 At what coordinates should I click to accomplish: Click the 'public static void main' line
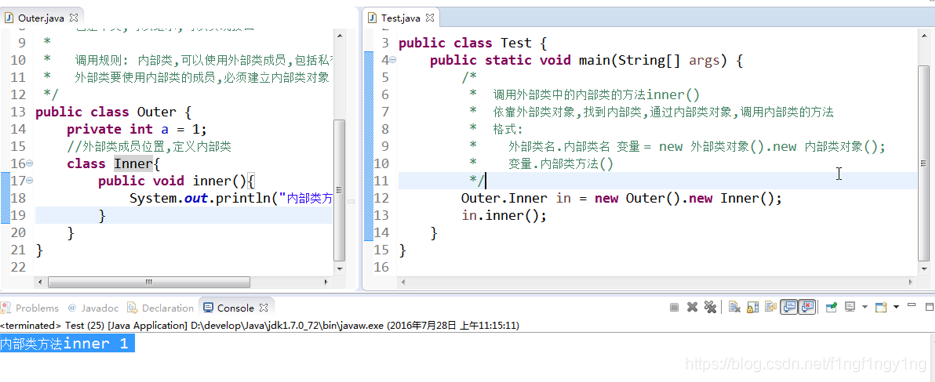[x=586, y=60]
